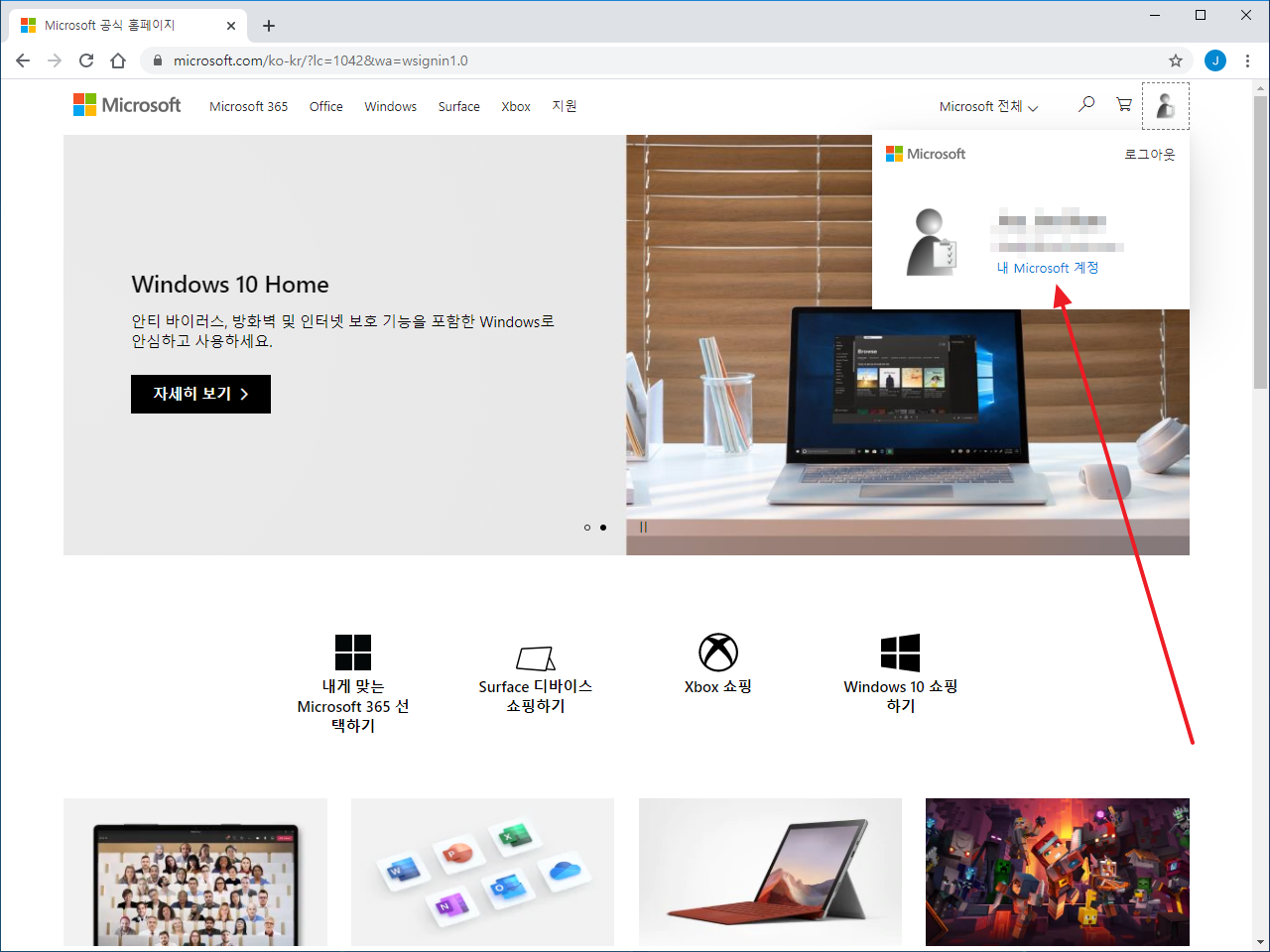This screenshot has height=952, width=1270.
Task: Click the Surface device icon
Action: pos(536,657)
